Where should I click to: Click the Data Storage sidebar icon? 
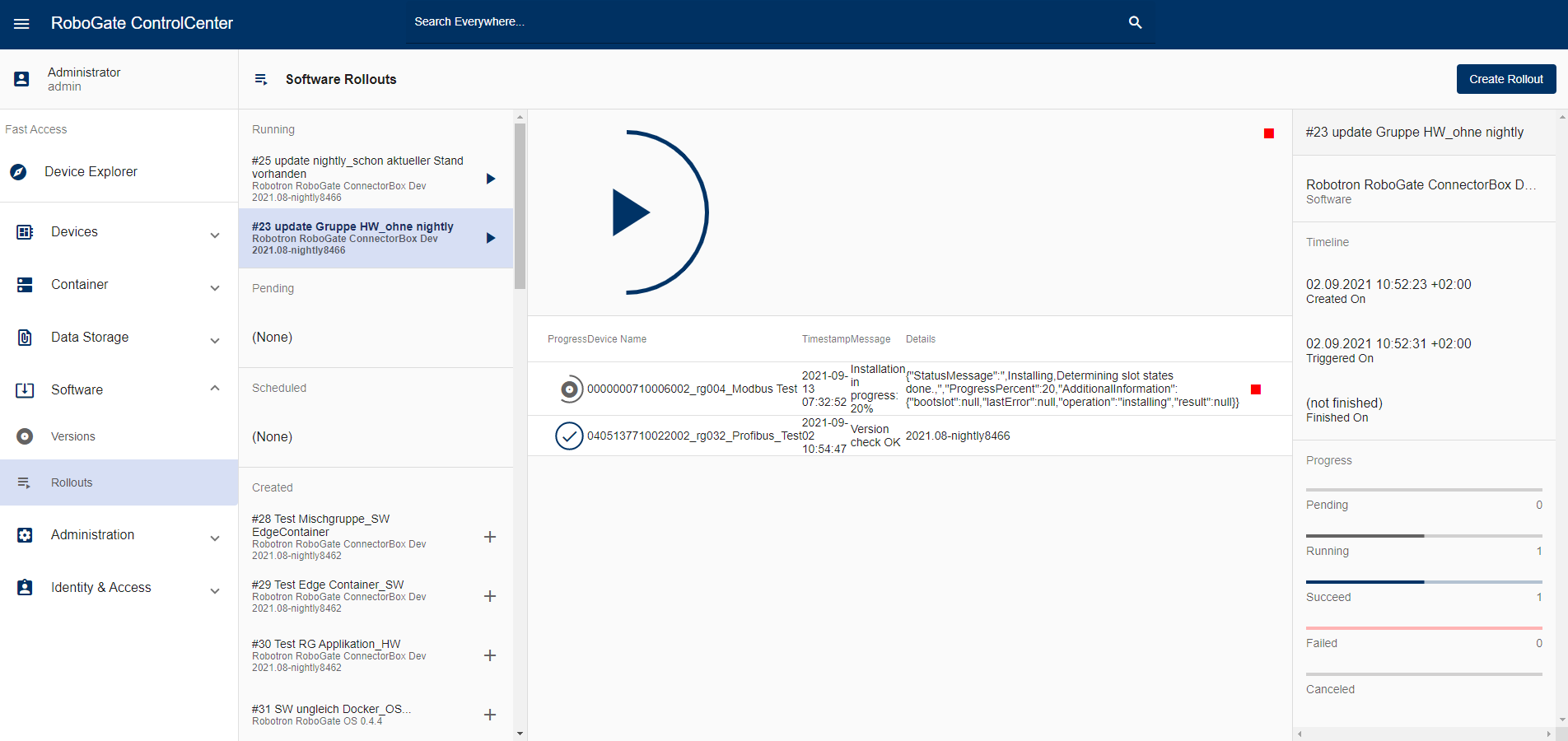point(25,338)
